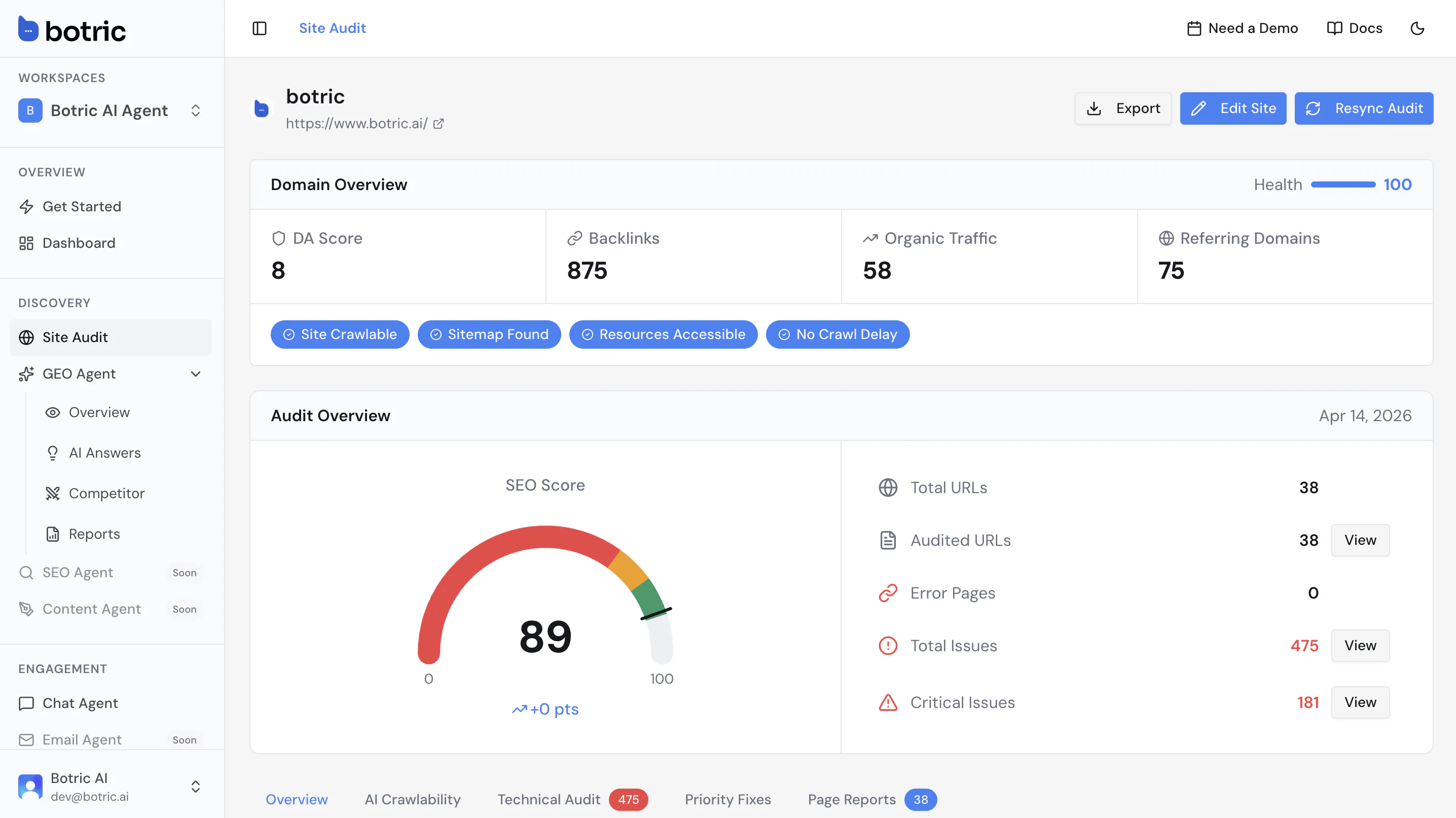Screen dimensions: 1456x818
Task: View the Audited URLs list
Action: pos(1360,540)
